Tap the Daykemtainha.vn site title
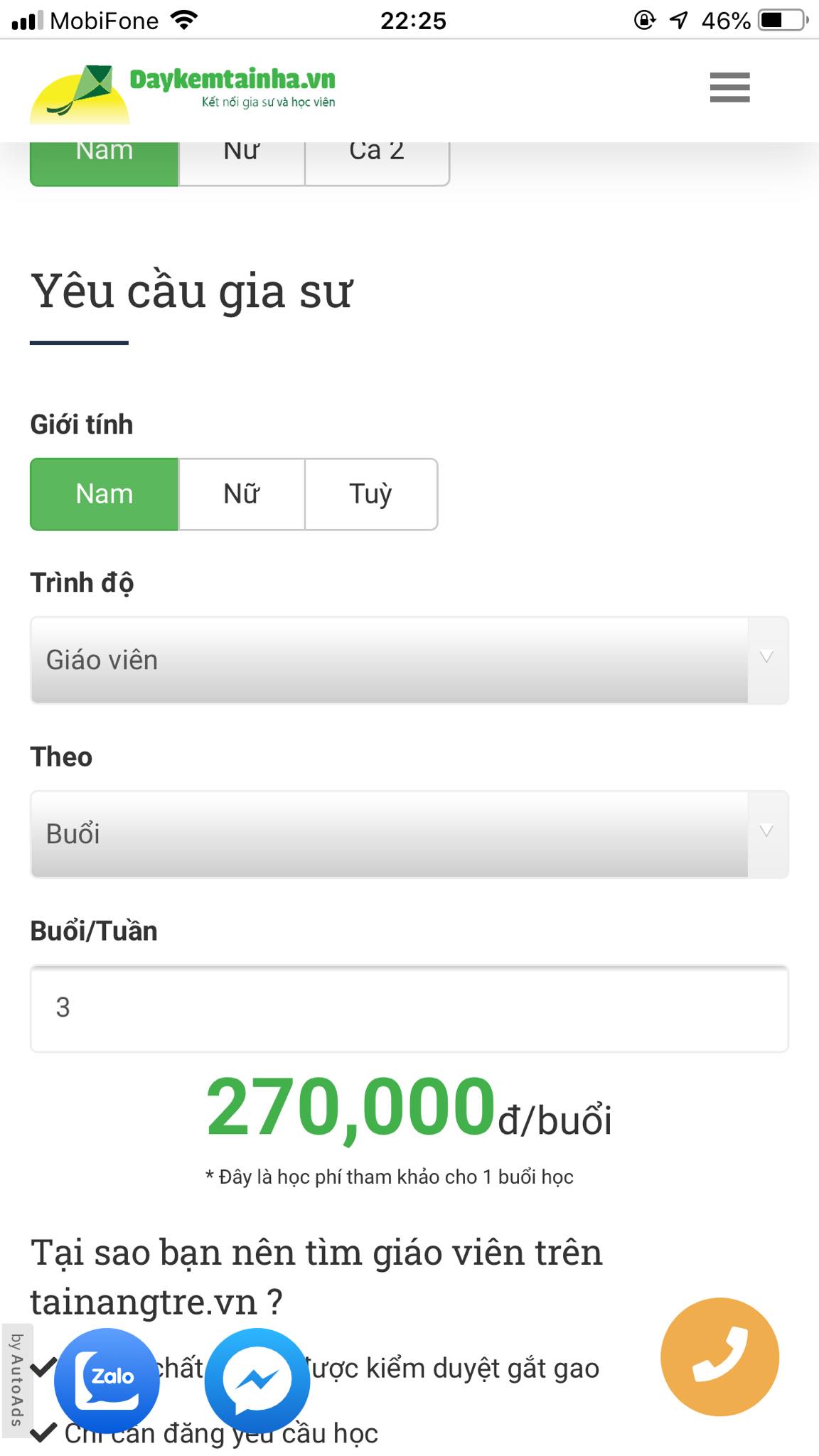819x1456 pixels. (232, 80)
